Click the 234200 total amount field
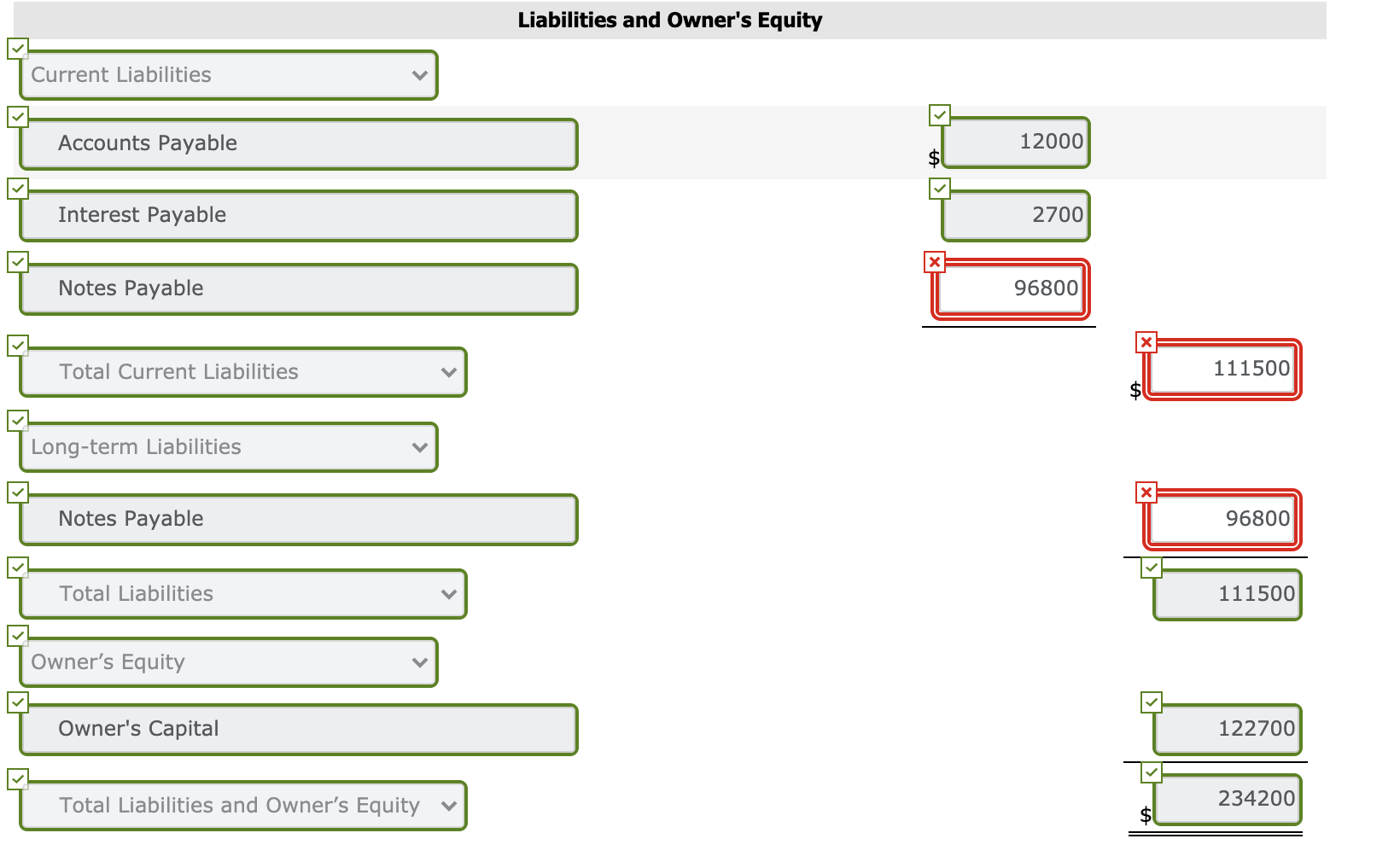The width and height of the screenshot is (1400, 862). click(x=1228, y=799)
